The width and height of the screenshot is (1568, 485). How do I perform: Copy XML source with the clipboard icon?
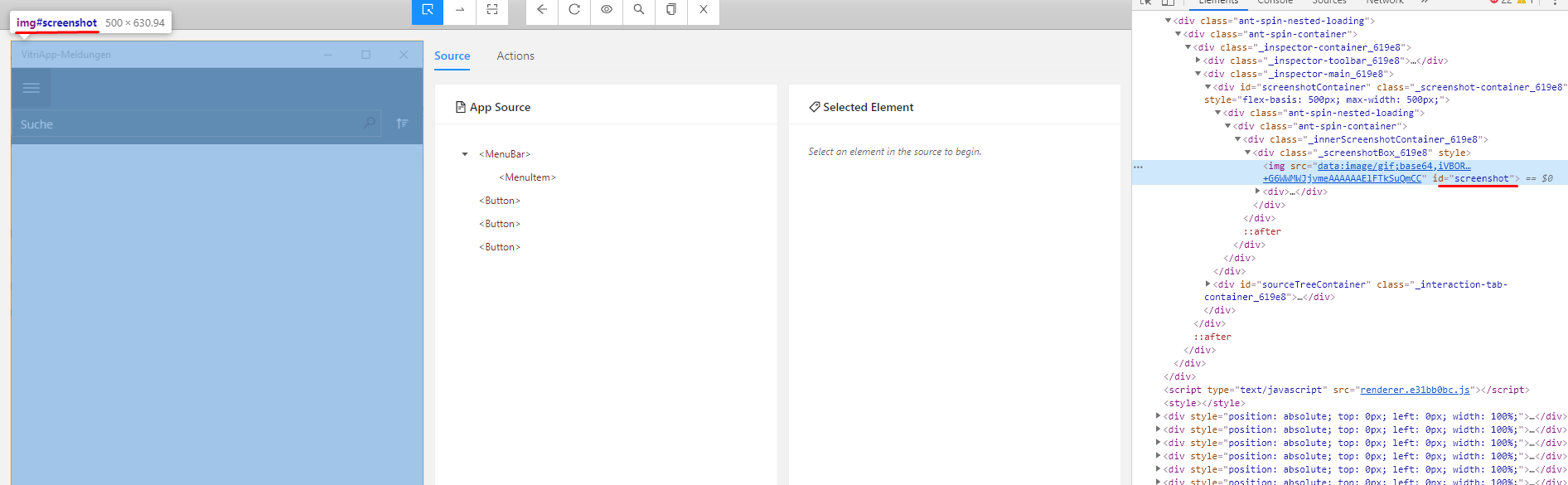[x=671, y=10]
